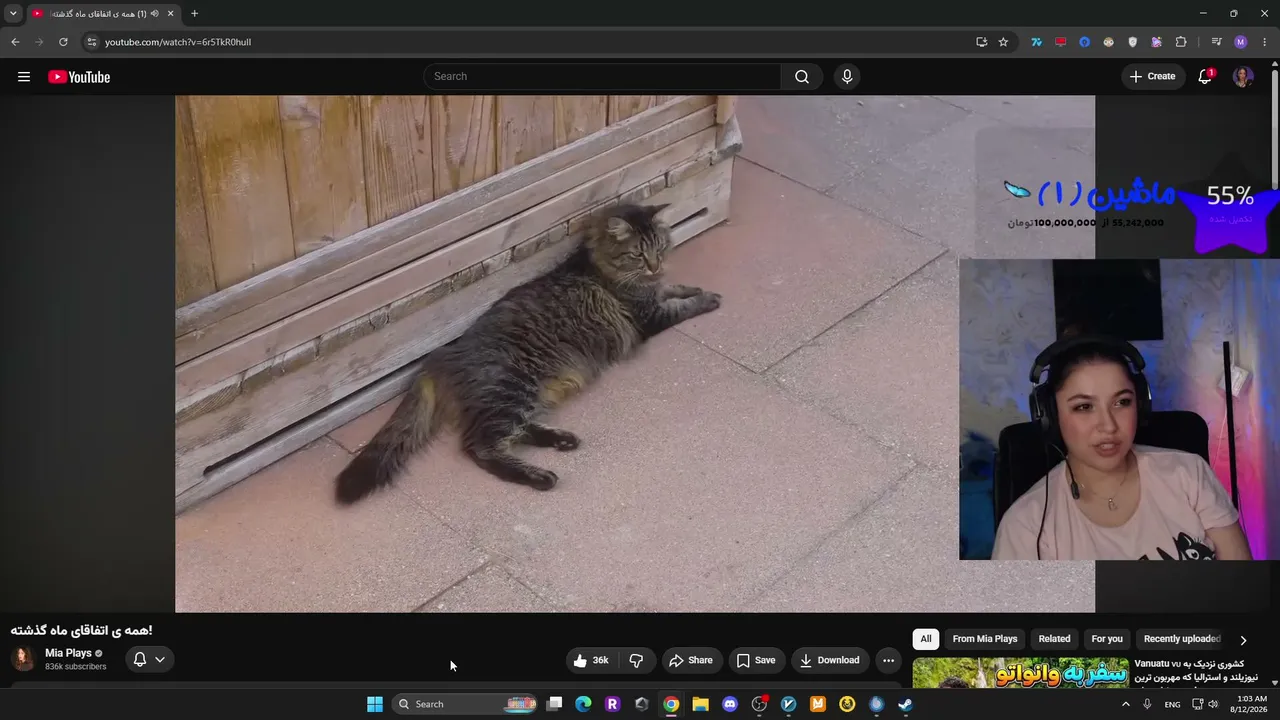Viewport: 1280px width, 720px height.
Task: Dislike the video with thumbs-down button
Action: click(x=636, y=660)
